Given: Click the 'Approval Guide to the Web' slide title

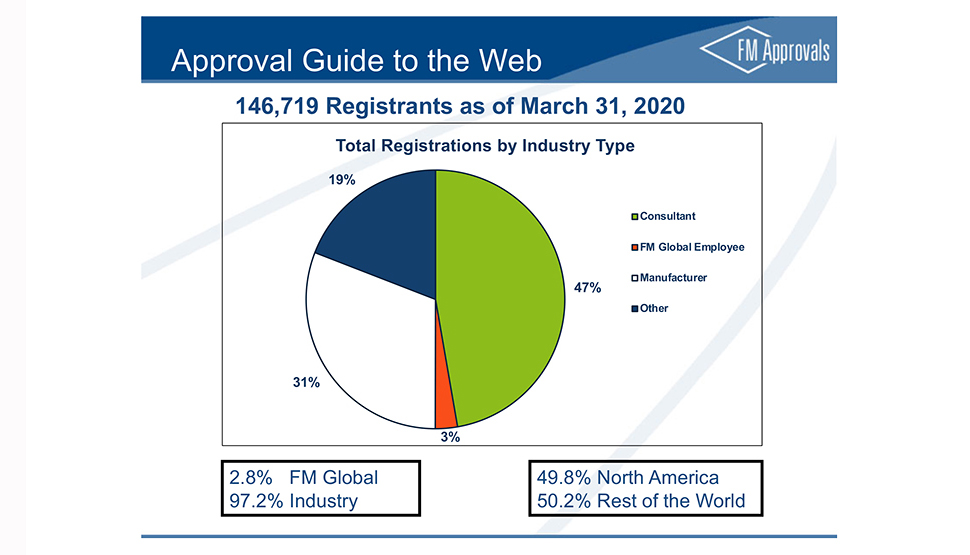Looking at the screenshot, I should coord(356,61).
